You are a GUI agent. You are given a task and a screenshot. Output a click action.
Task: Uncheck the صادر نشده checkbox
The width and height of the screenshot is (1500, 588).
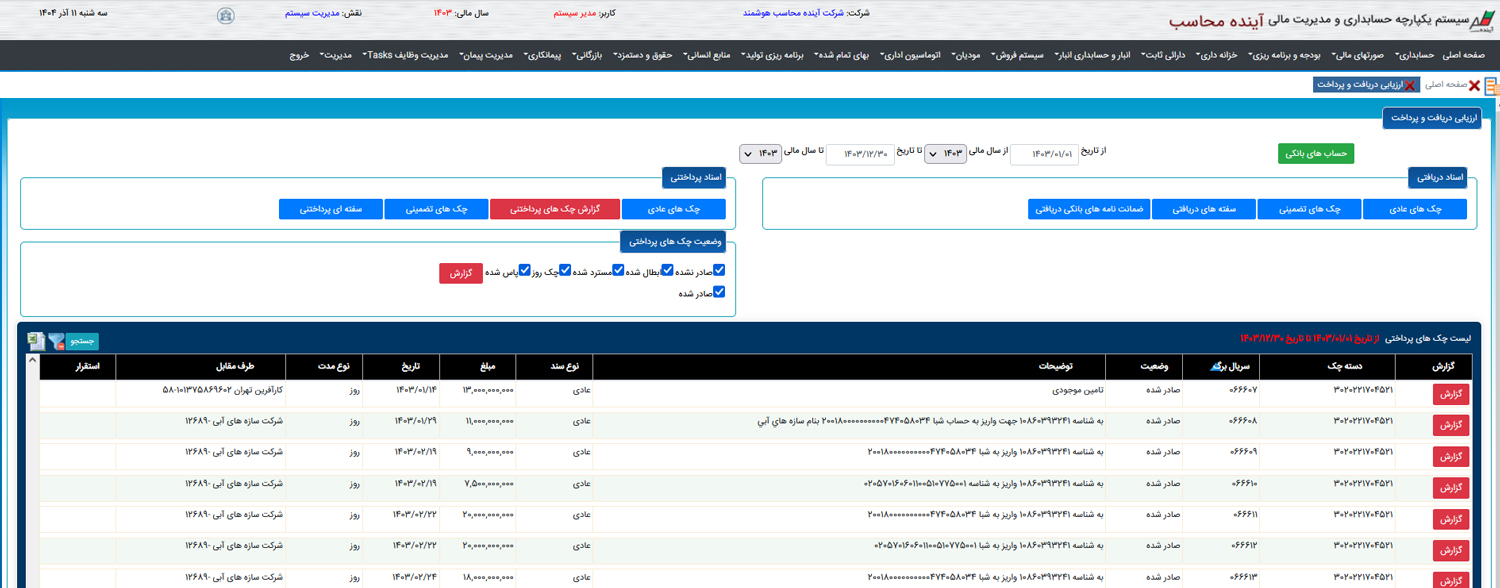719,270
